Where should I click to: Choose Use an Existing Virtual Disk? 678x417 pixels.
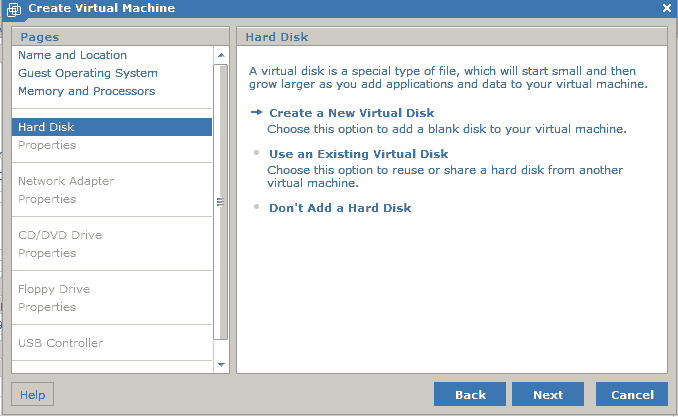point(358,154)
